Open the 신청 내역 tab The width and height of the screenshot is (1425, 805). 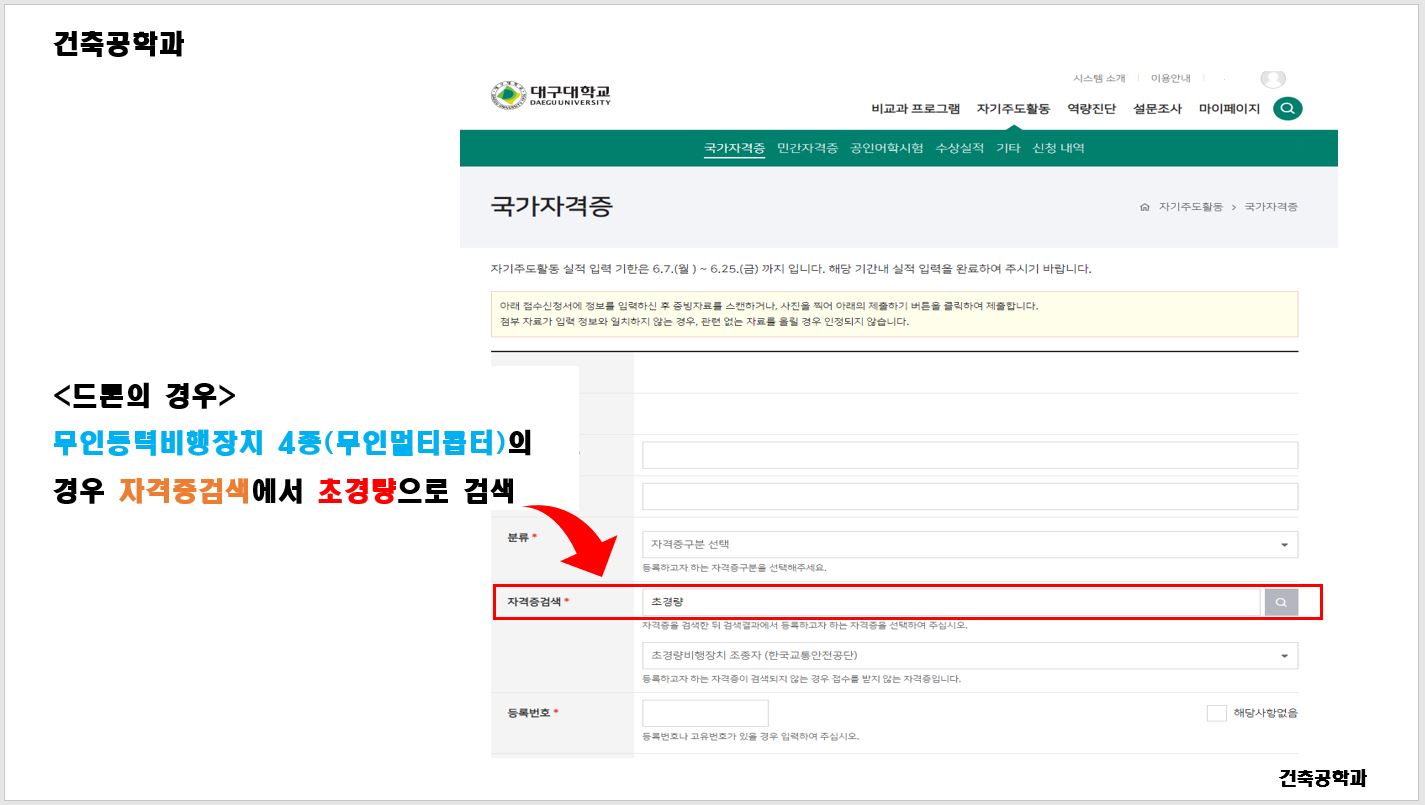[x=1058, y=148]
